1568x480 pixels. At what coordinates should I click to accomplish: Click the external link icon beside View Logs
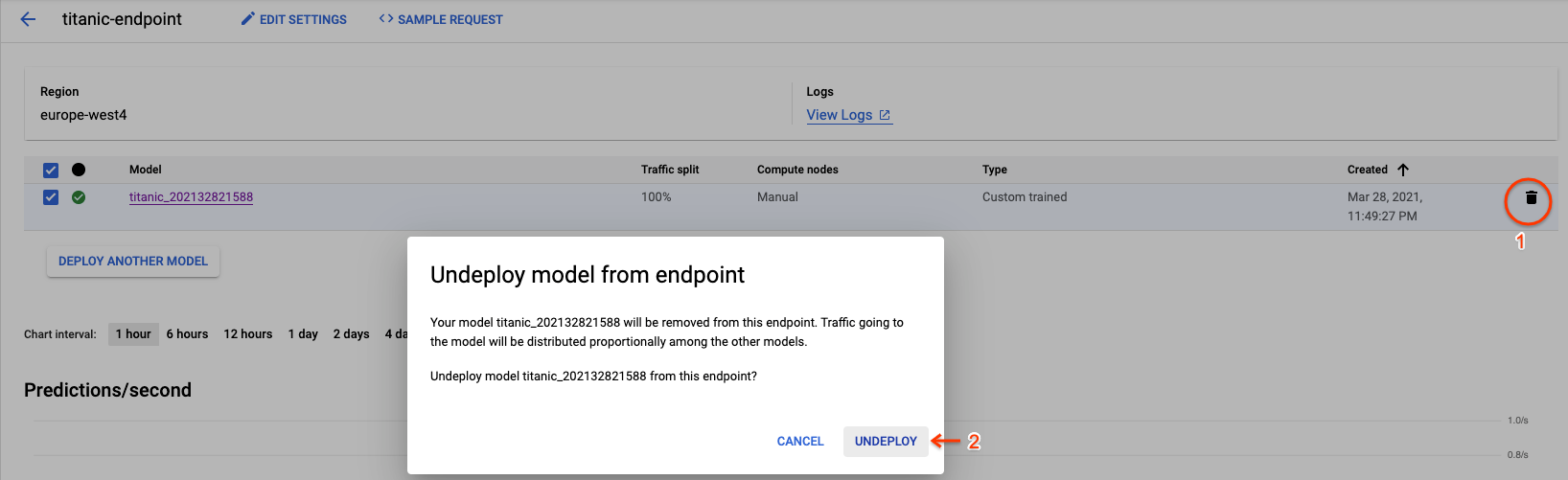[x=885, y=115]
